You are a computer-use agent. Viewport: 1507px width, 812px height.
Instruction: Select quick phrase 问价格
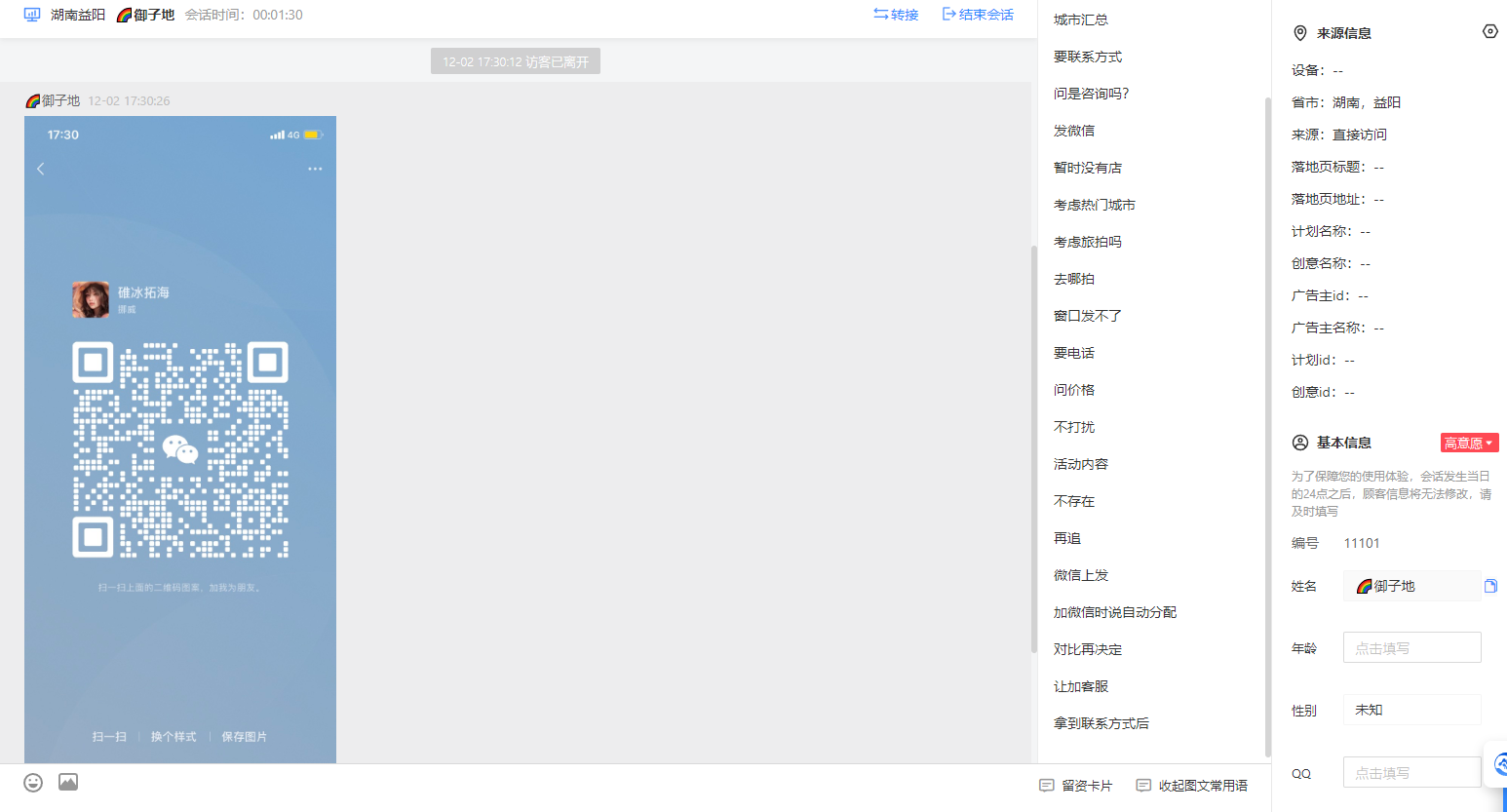coord(1073,390)
